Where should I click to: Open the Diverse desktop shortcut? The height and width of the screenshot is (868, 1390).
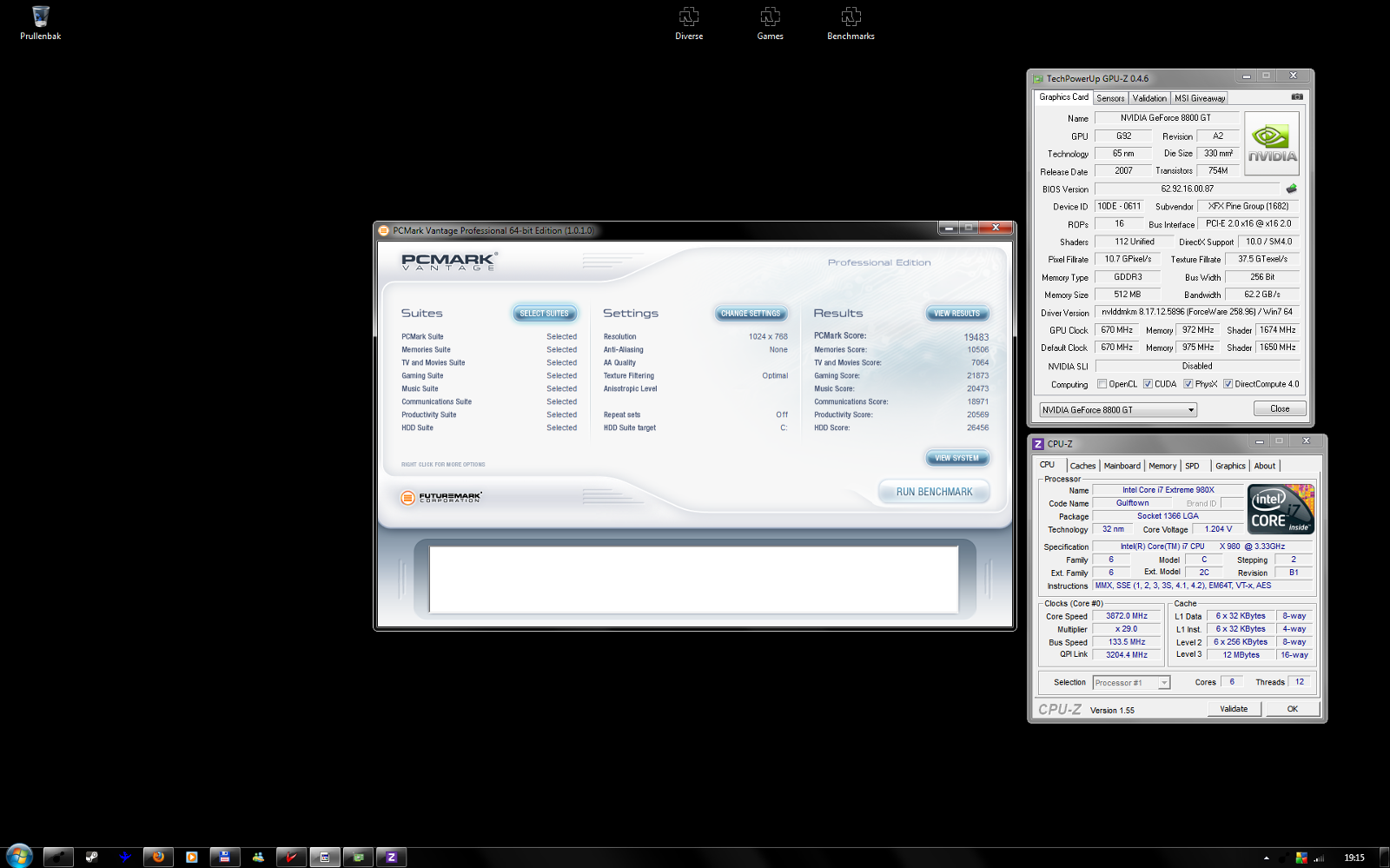tap(689, 23)
